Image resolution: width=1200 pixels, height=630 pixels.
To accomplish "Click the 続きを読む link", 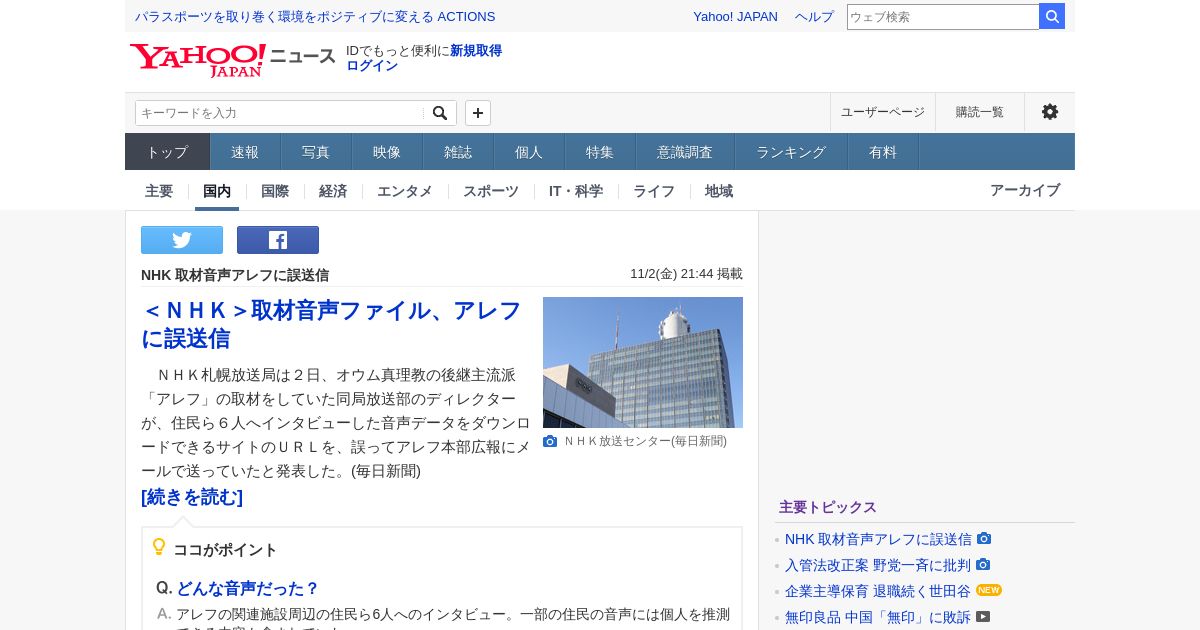I will 192,497.
